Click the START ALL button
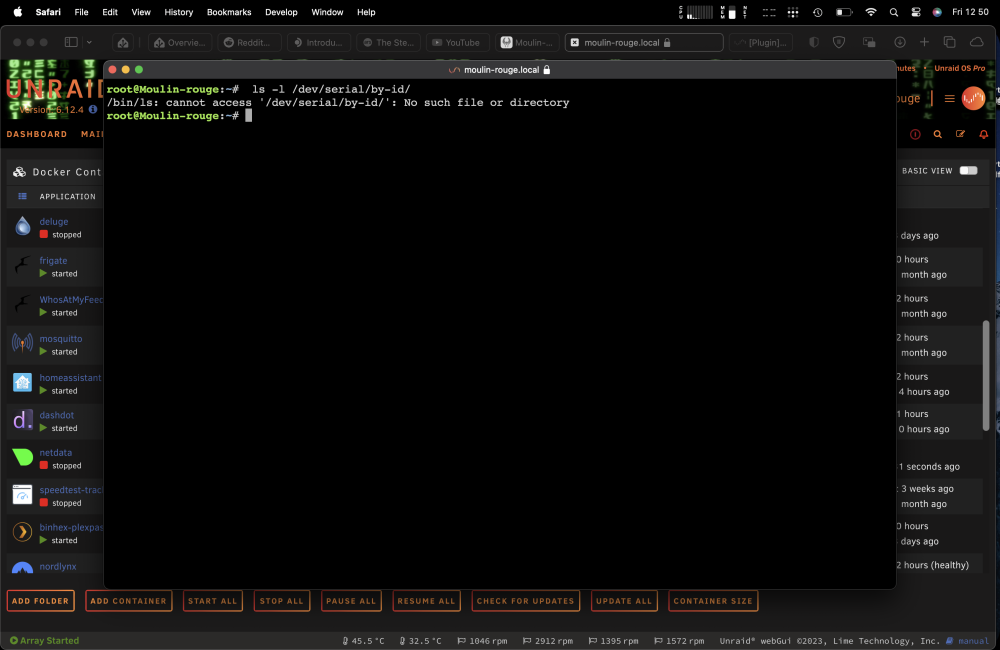This screenshot has height=650, width=1000. pyautogui.click(x=212, y=601)
